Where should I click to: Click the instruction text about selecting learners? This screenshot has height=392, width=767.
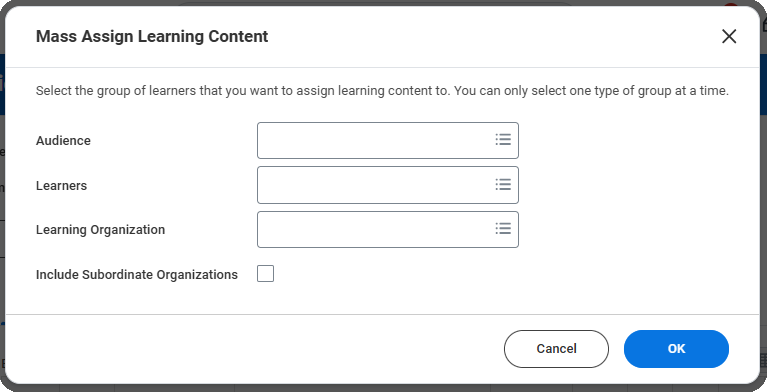point(382,91)
